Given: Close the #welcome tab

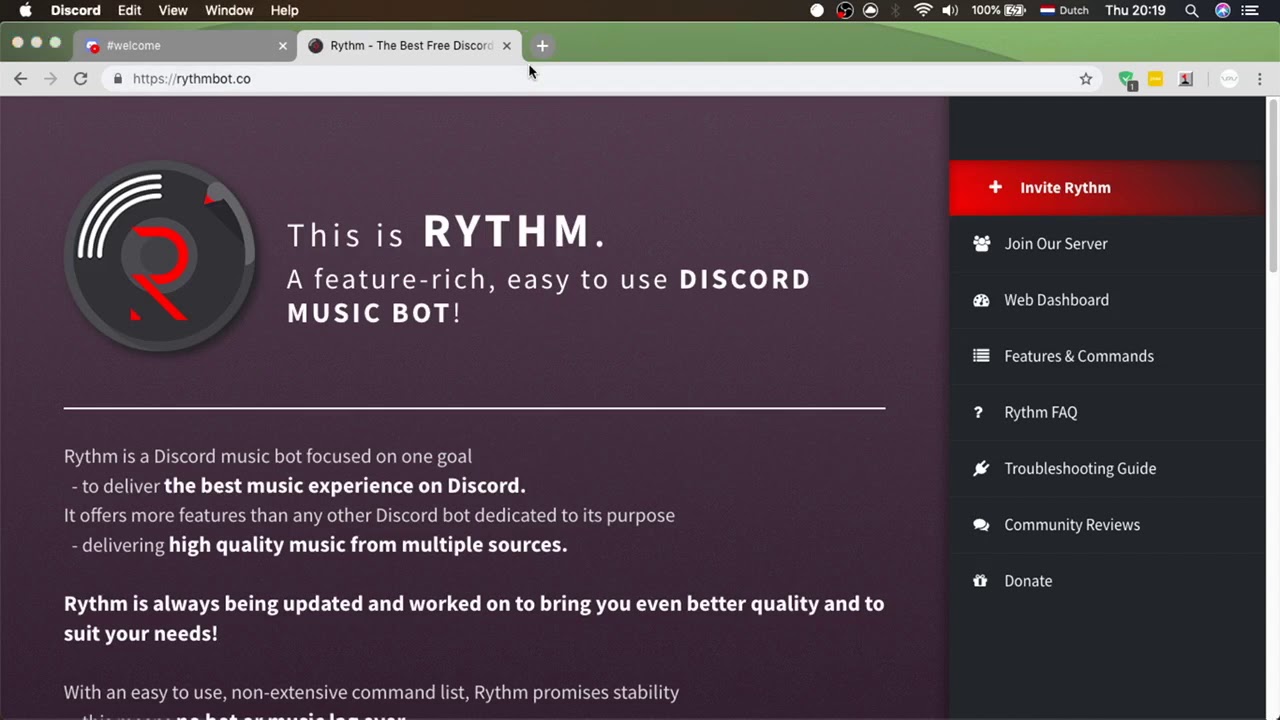Looking at the screenshot, I should pyautogui.click(x=283, y=45).
